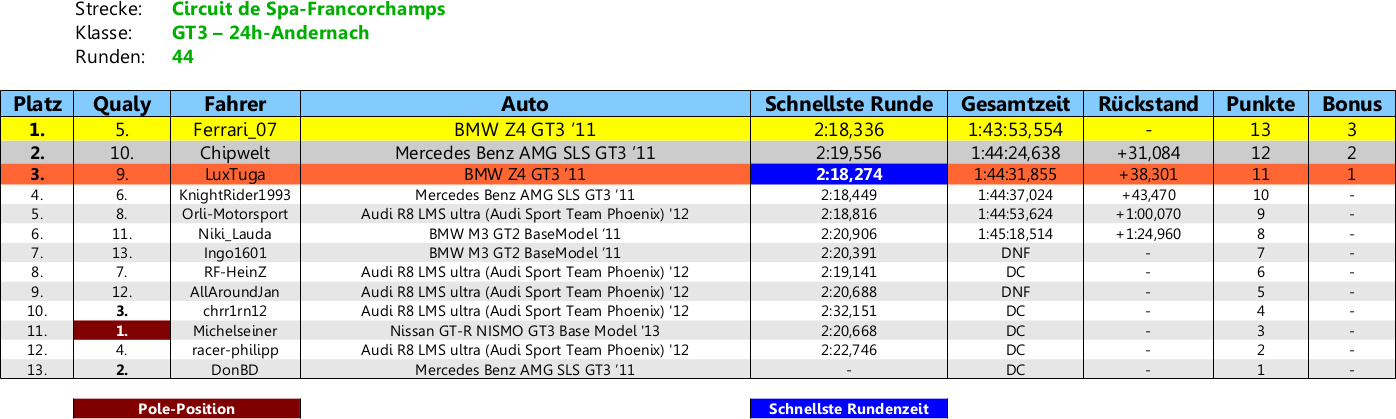Select the driver name Niki_Lauda
Viewport: 1396px width, 419px height.
pyautogui.click(x=236, y=234)
